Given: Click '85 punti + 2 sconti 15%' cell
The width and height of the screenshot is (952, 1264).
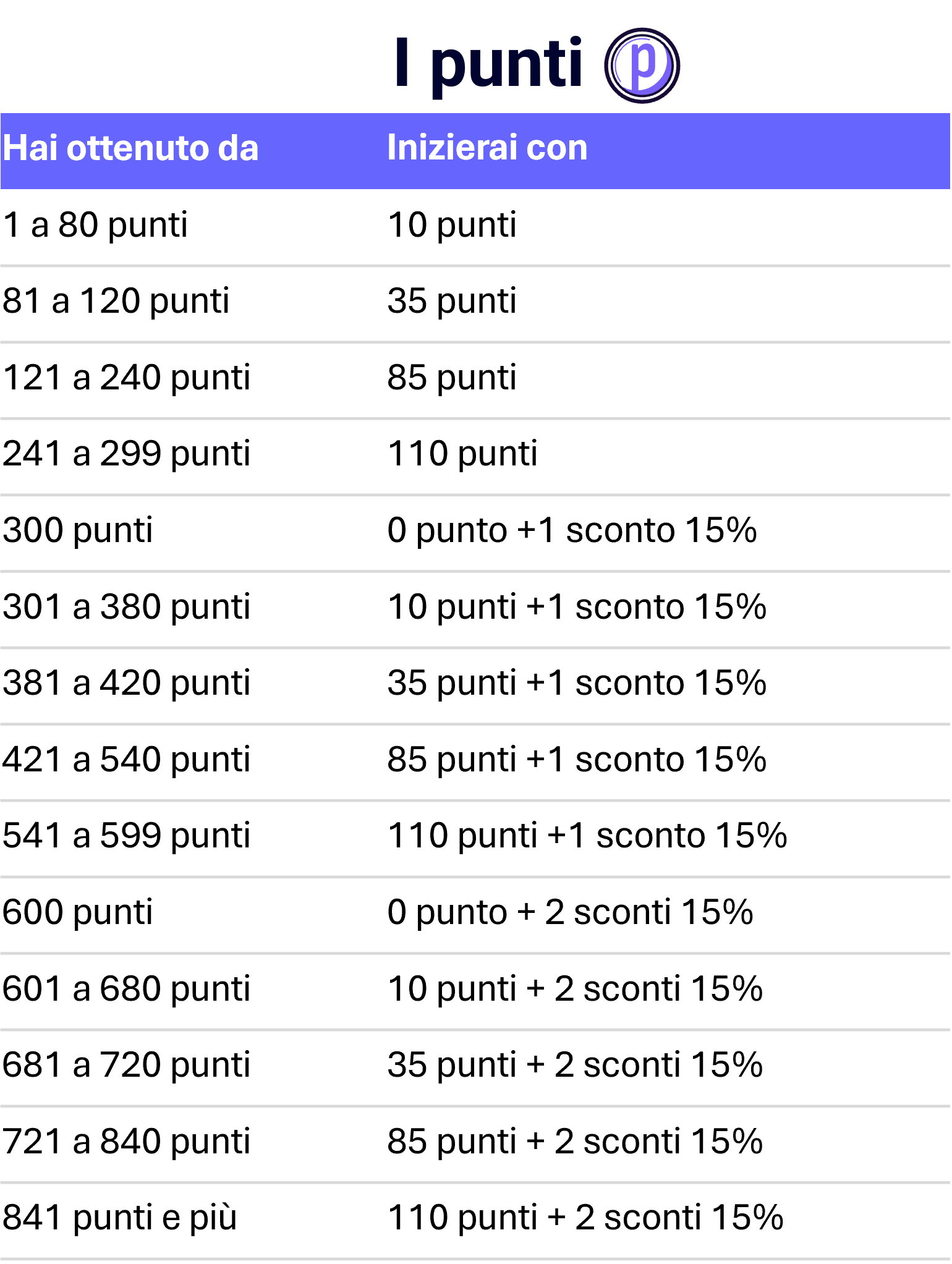Looking at the screenshot, I should (575, 1142).
